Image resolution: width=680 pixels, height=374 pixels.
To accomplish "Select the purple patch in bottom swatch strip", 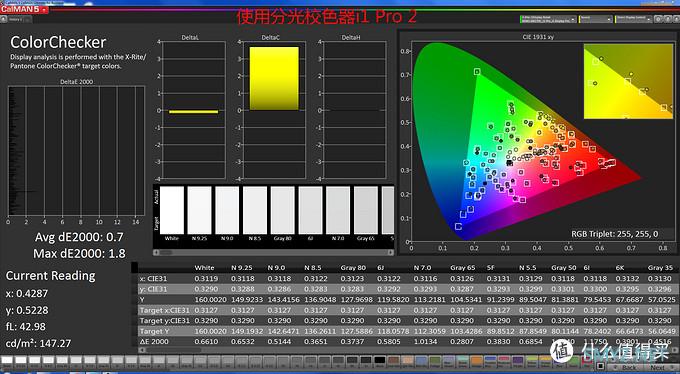I will (x=518, y=360).
